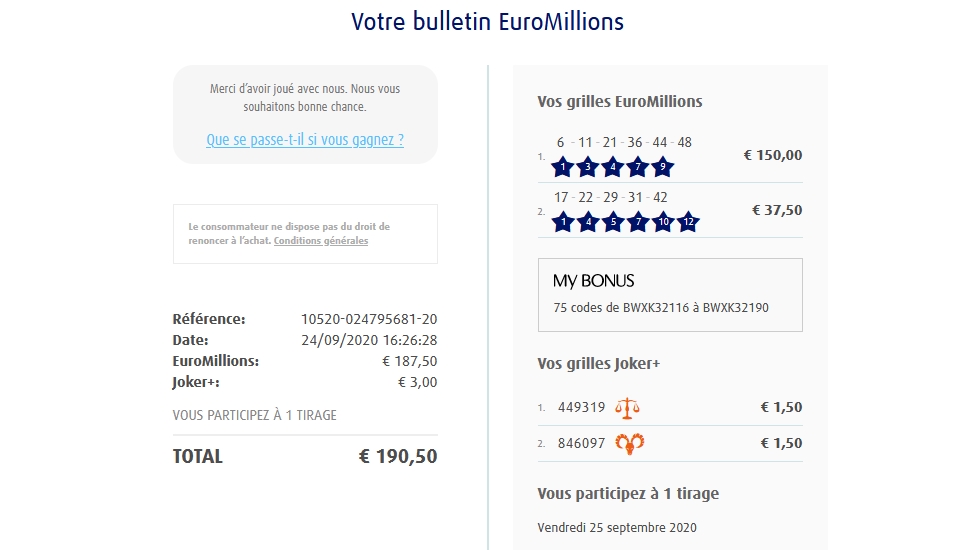Select star number 9 in first grid
The width and height of the screenshot is (977, 550).
click(662, 167)
